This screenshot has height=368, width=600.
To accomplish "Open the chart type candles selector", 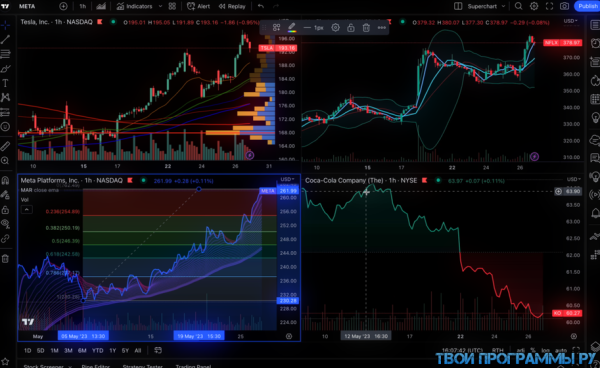I will pyautogui.click(x=101, y=6).
